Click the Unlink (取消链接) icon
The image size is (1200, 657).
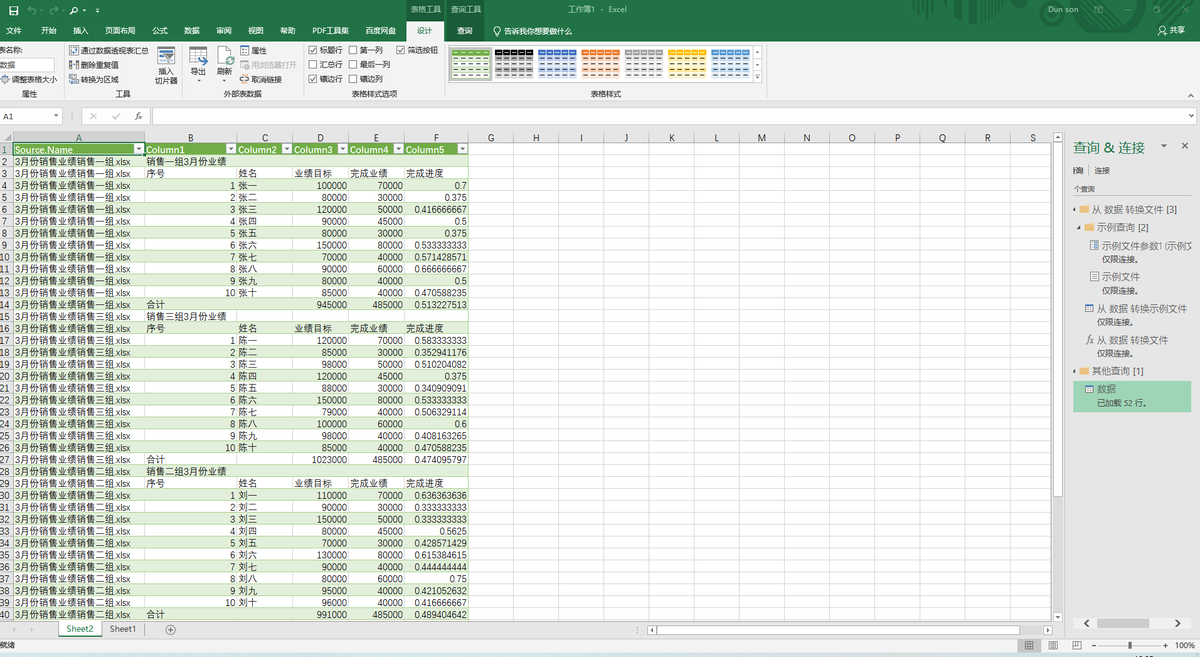260,79
